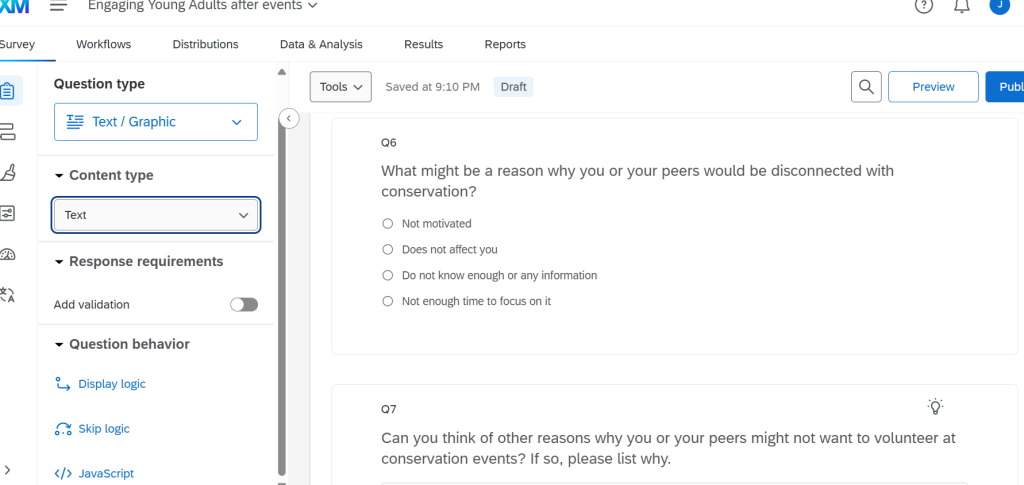
Task: Open the Tools dropdown menu
Action: pyautogui.click(x=341, y=87)
